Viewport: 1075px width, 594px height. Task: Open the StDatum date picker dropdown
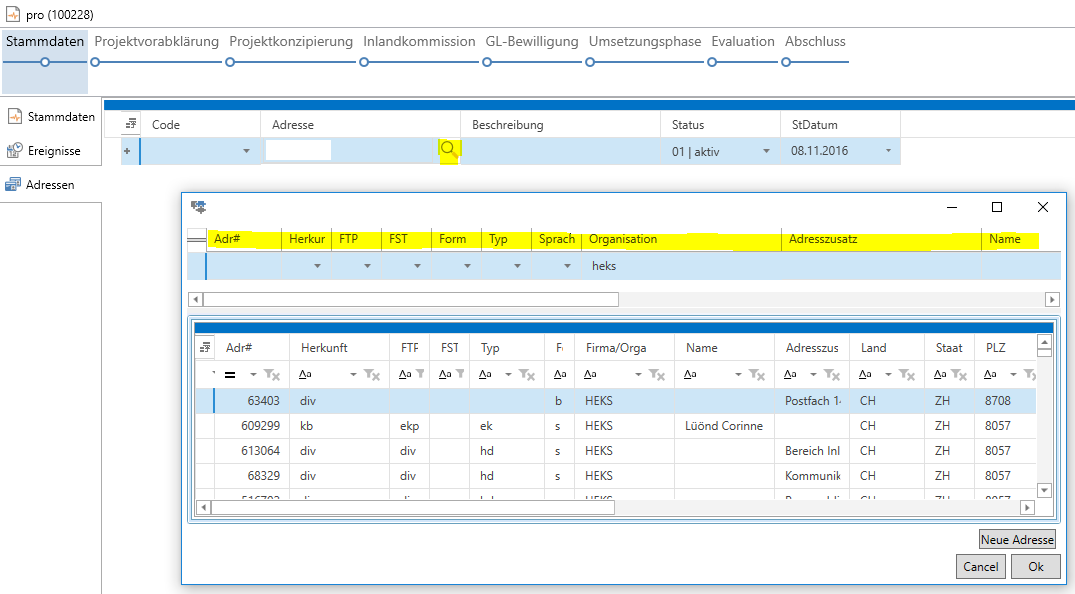pos(888,152)
